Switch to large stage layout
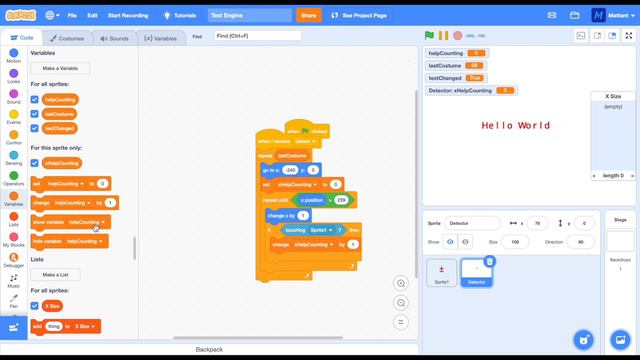The width and height of the screenshot is (640, 360). pyautogui.click(x=612, y=36)
